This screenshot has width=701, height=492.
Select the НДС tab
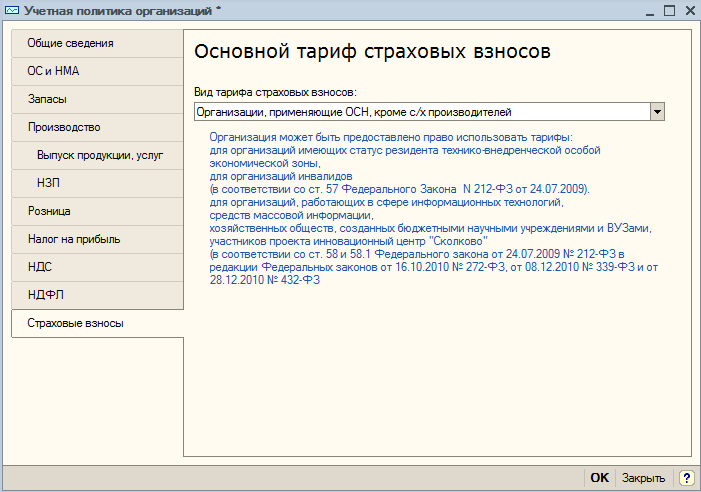pyautogui.click(x=97, y=267)
